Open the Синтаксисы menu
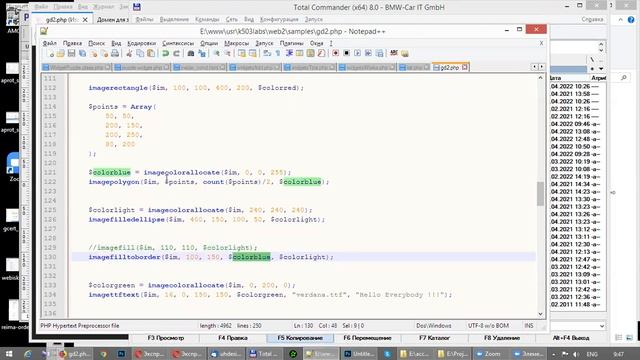This screenshot has height=360, width=640. [178, 43]
